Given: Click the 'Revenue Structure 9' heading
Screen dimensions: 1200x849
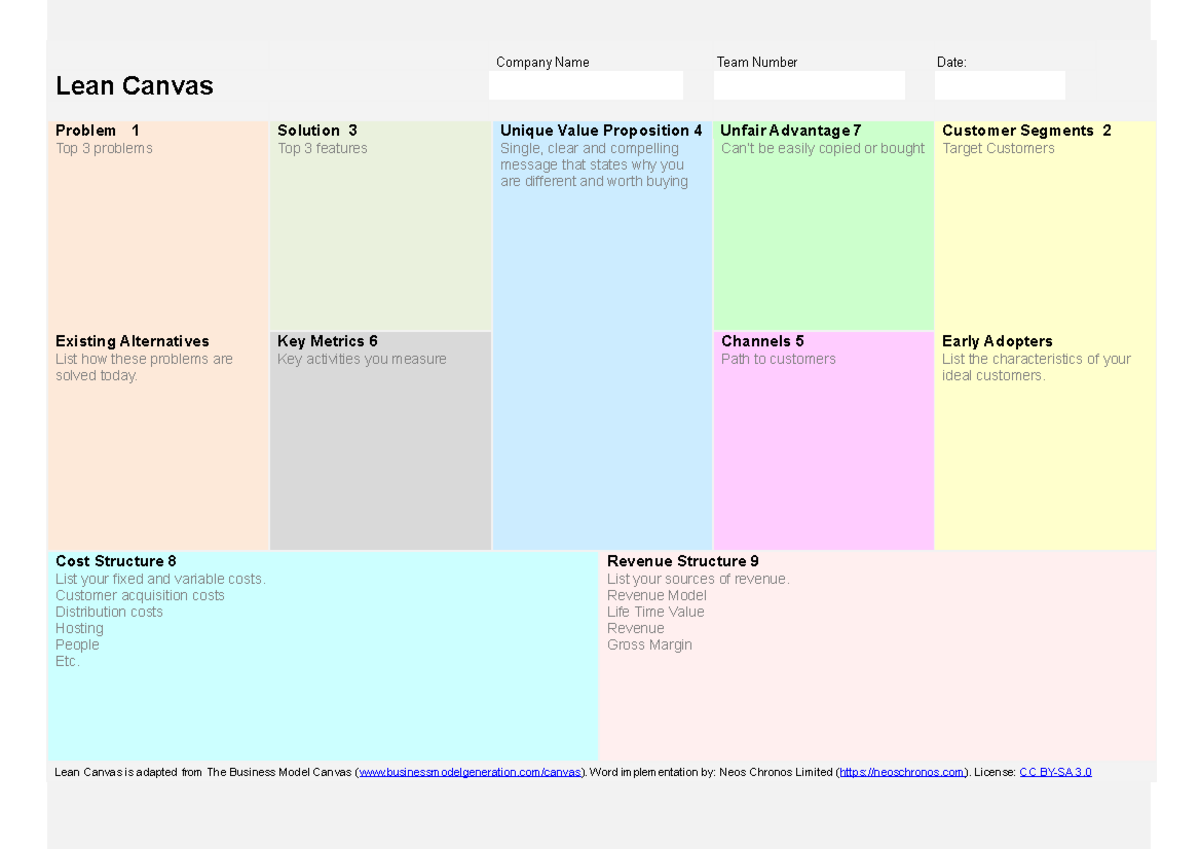Looking at the screenshot, I should point(683,562).
